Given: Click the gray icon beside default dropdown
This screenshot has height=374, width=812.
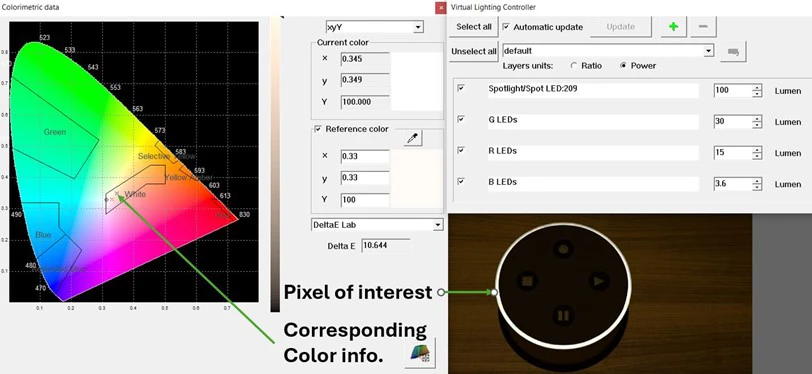Looking at the screenshot, I should click(x=733, y=51).
